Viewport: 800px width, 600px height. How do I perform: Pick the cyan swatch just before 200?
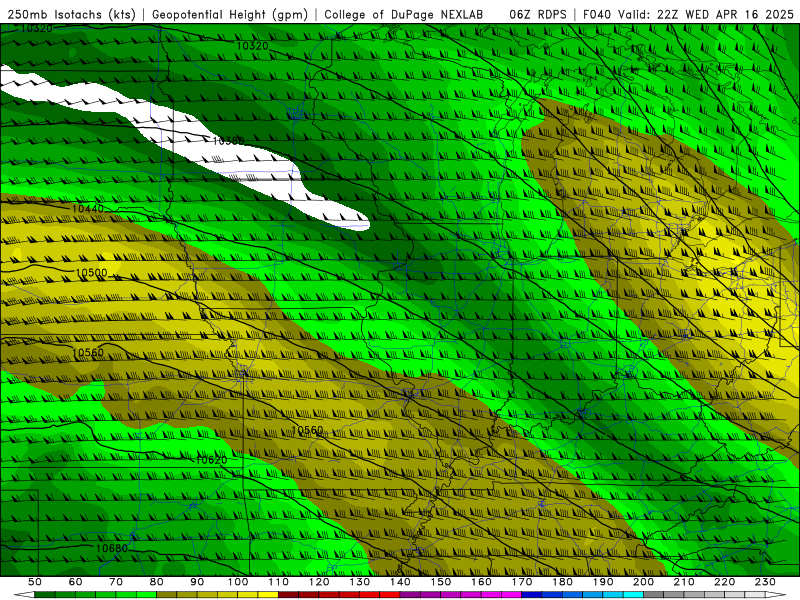click(x=634, y=595)
